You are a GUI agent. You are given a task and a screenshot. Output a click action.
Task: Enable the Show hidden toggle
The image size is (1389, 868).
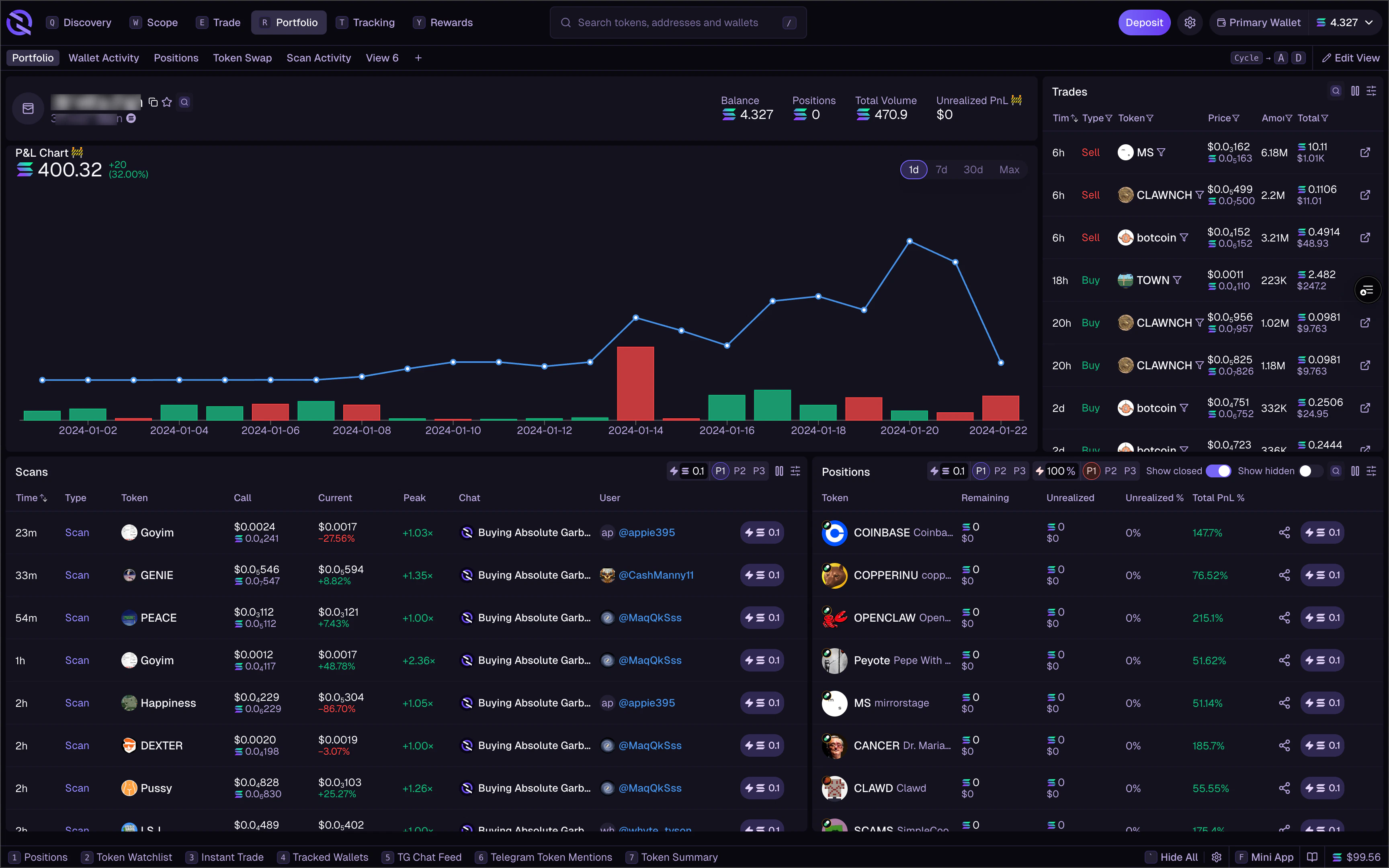click(x=1307, y=471)
